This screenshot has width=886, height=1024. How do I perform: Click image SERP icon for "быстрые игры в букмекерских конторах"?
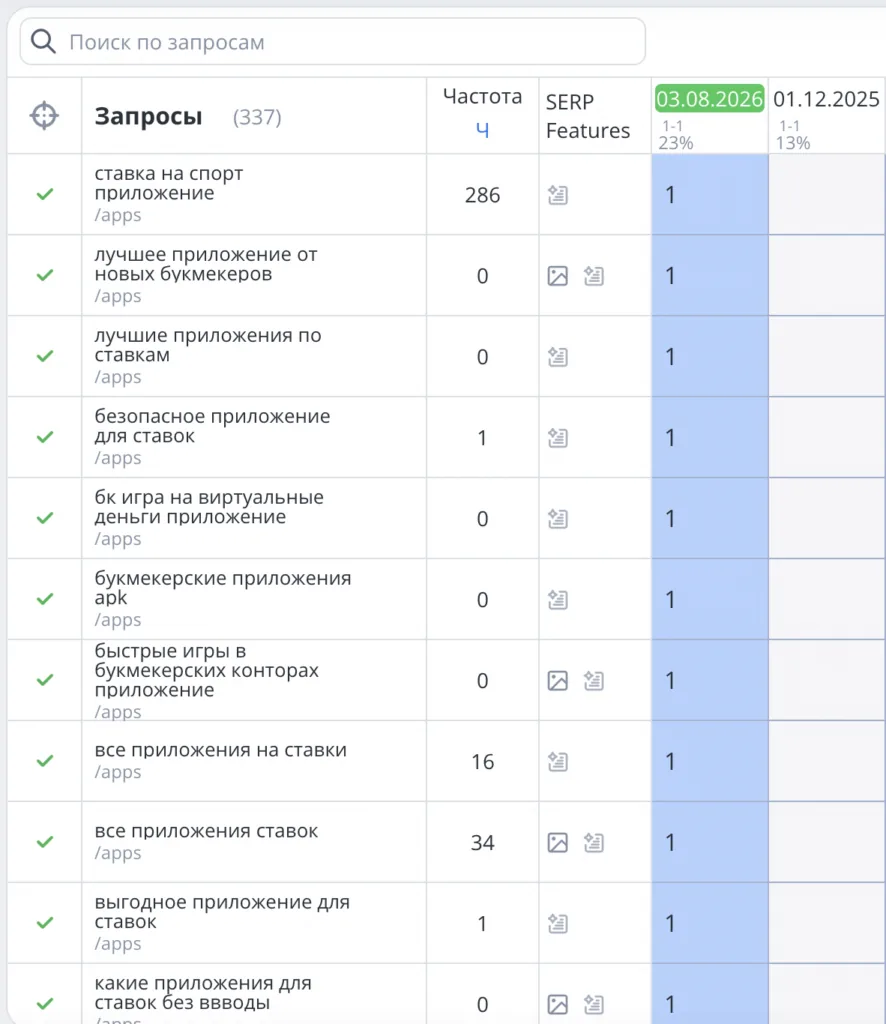(x=558, y=680)
